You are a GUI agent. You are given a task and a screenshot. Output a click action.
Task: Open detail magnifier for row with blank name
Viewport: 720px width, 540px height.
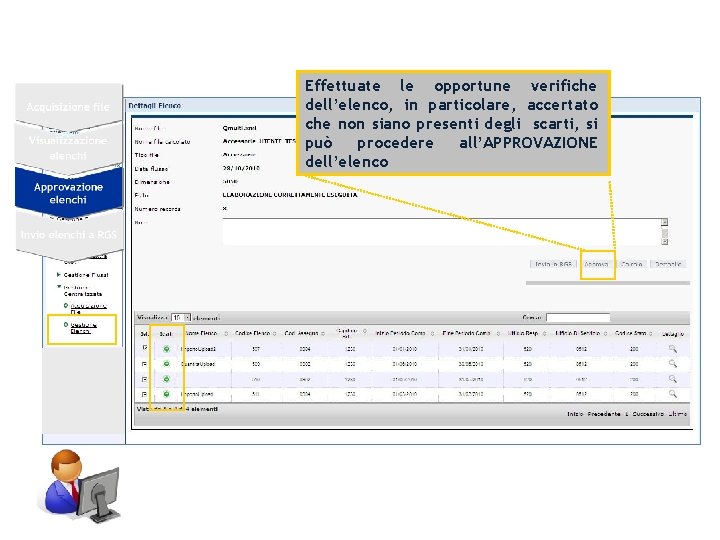coord(672,379)
